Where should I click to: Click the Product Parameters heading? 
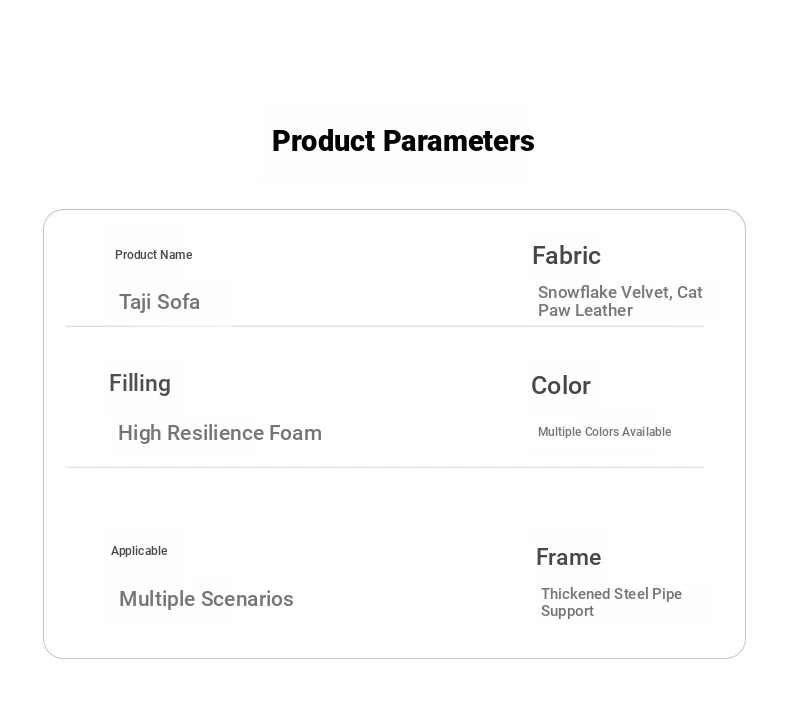403,141
